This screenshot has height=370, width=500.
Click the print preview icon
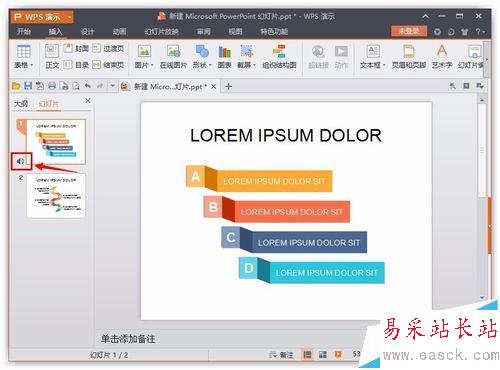(x=76, y=86)
